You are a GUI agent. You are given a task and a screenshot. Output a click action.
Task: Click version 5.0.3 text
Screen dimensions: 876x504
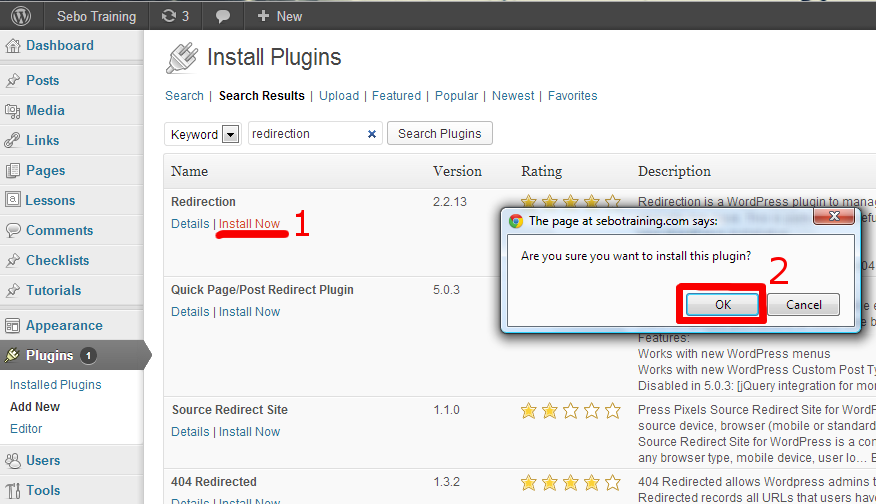tap(446, 290)
